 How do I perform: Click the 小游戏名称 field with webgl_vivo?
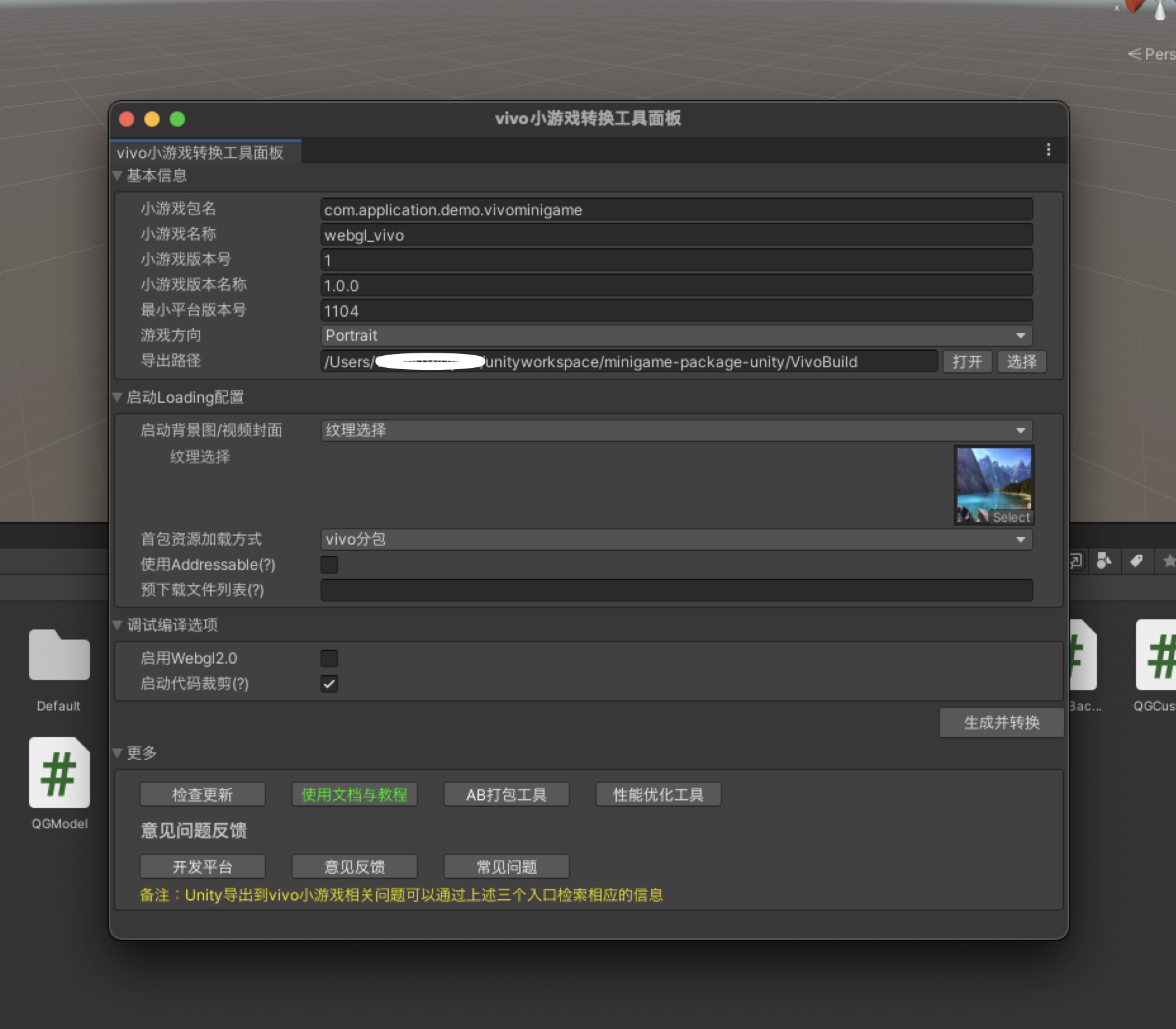[676, 235]
